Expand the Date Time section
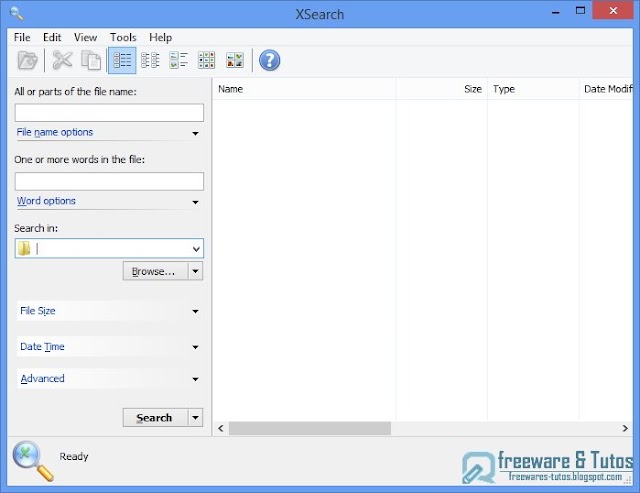The height and width of the screenshot is (493, 640). (109, 347)
